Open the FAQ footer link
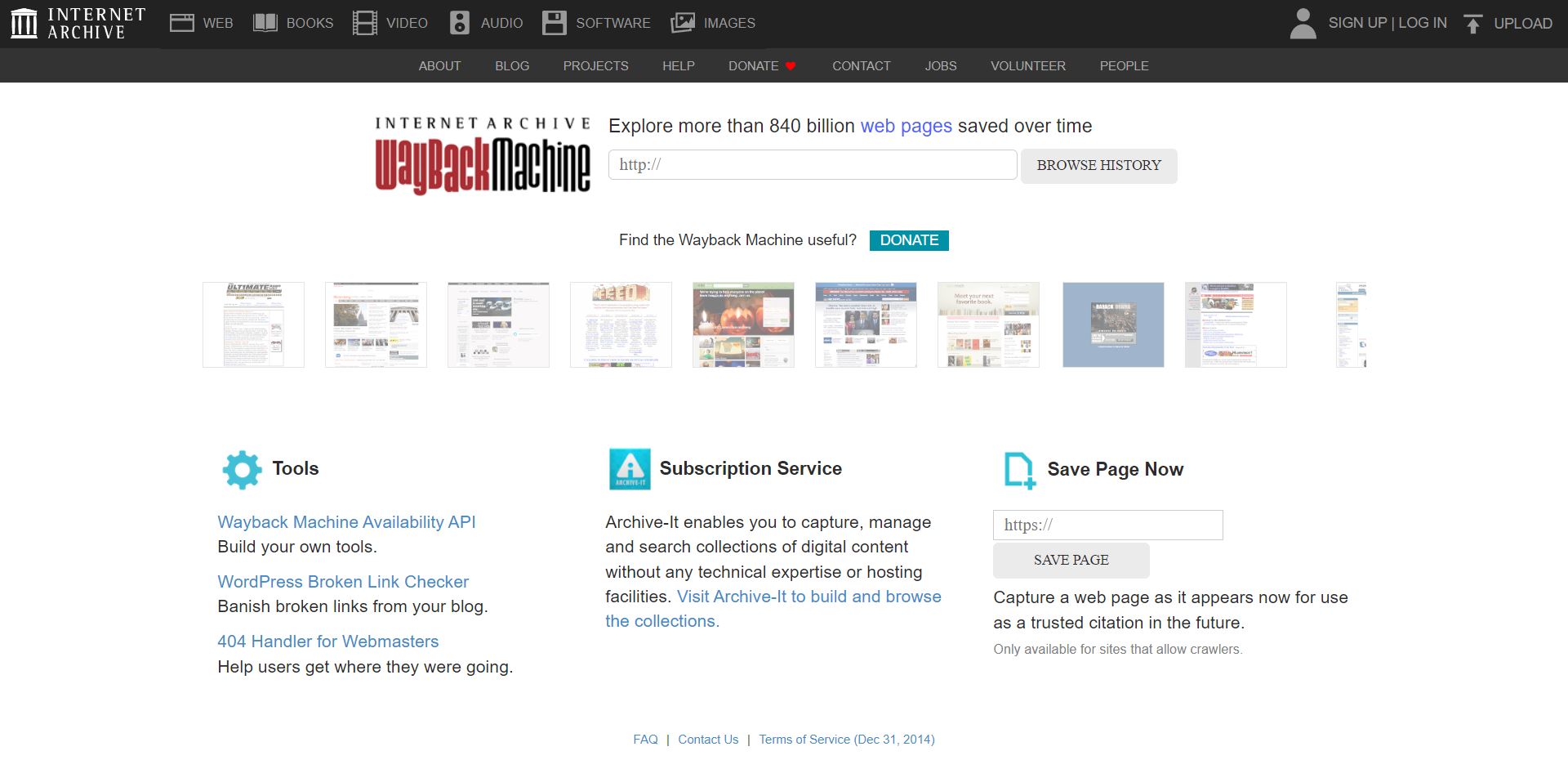 (645, 740)
